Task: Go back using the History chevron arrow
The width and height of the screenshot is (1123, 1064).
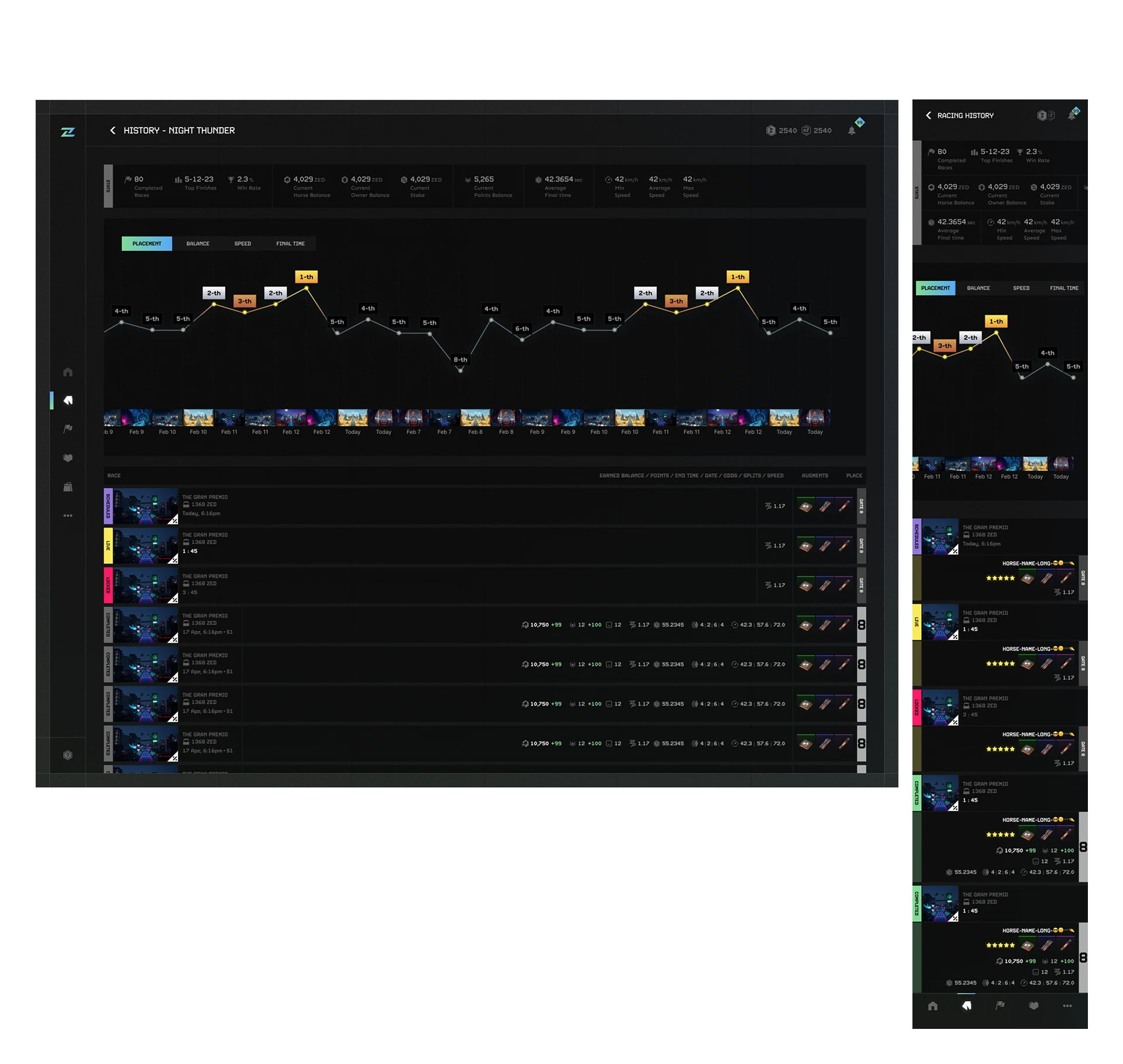Action: (x=113, y=130)
